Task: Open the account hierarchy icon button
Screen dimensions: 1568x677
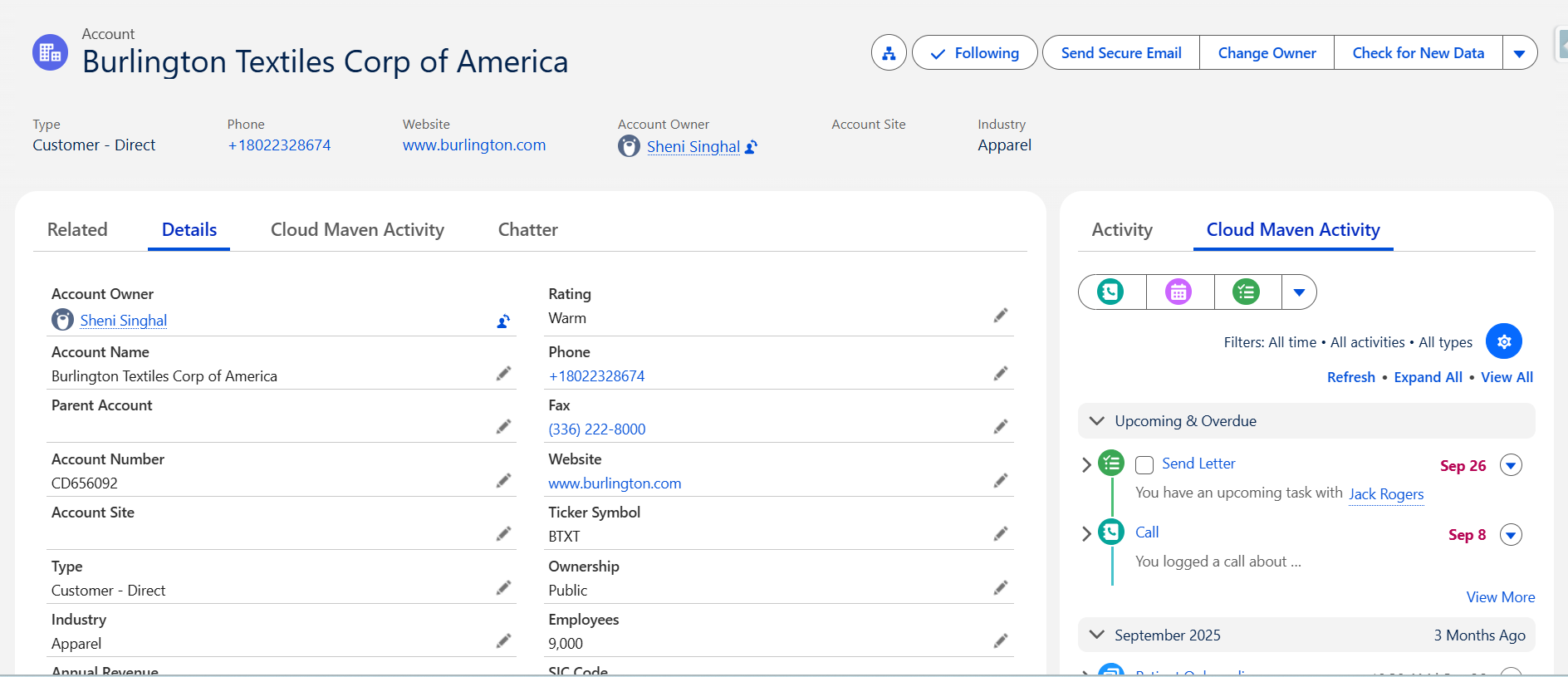Action: (x=889, y=53)
